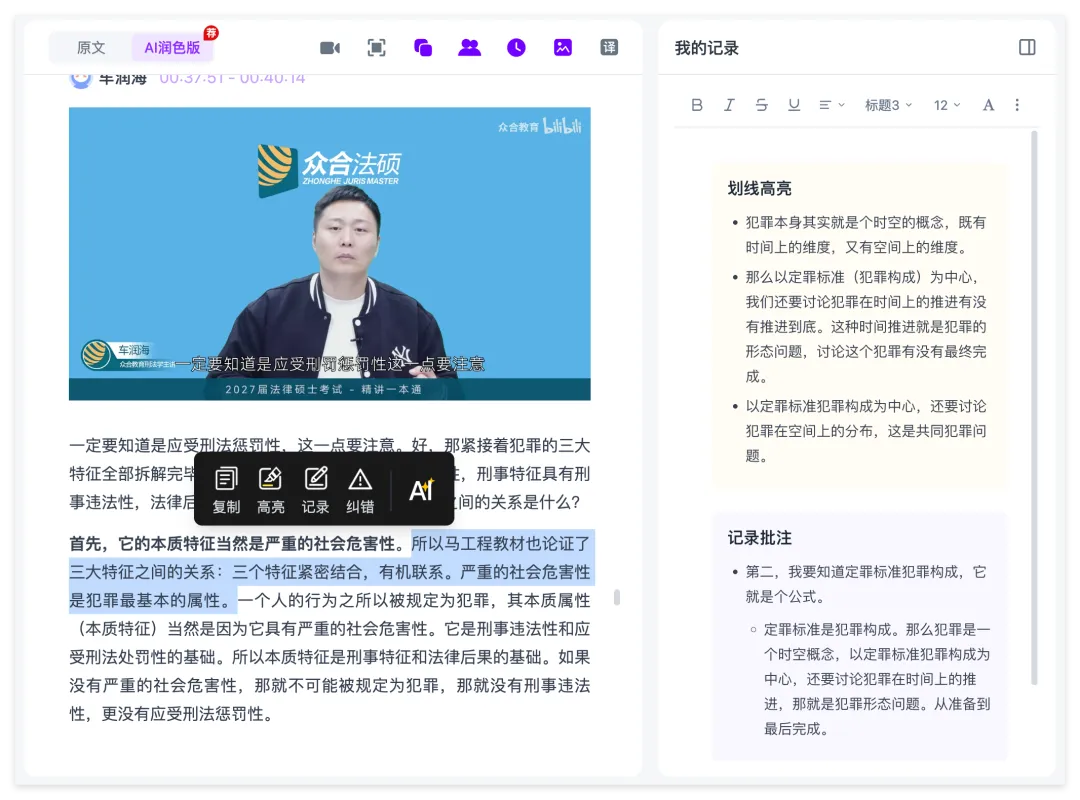Click the purple image icon
Image resolution: width=1080 pixels, height=800 pixels.
[563, 48]
